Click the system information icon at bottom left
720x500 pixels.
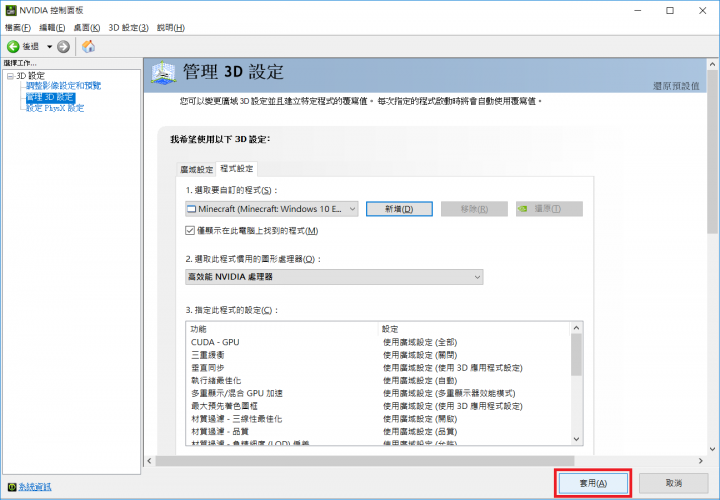[12, 487]
